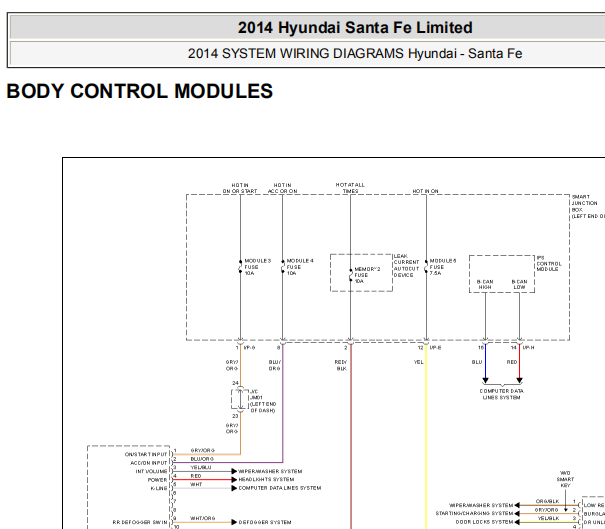Select the "MODULE 4 FUSE 10A" label
Image resolution: width=605 pixels, height=529 pixels.
[300, 267]
